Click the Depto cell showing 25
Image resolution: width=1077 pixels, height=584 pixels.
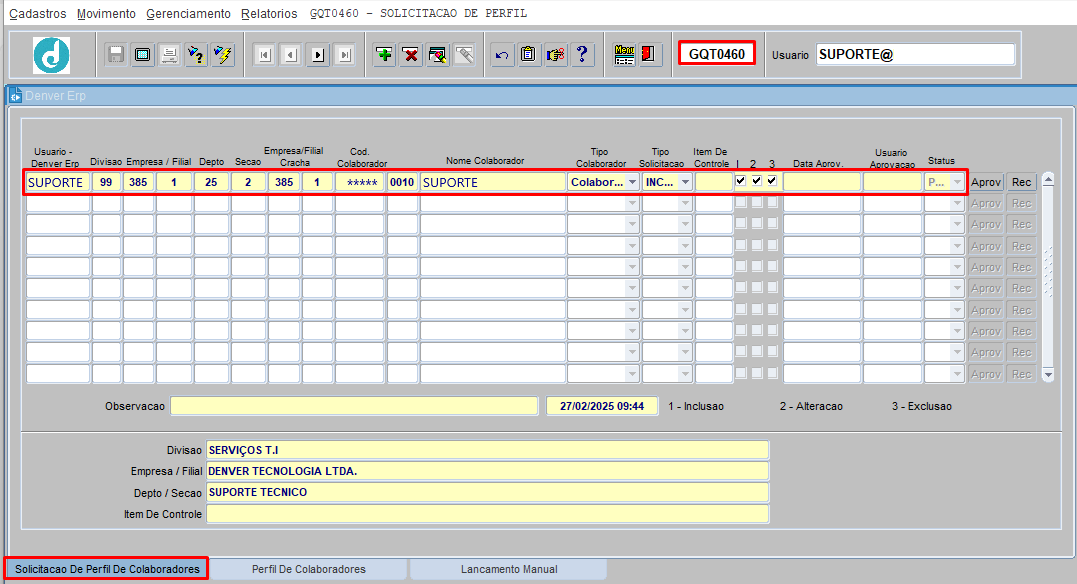click(x=211, y=182)
